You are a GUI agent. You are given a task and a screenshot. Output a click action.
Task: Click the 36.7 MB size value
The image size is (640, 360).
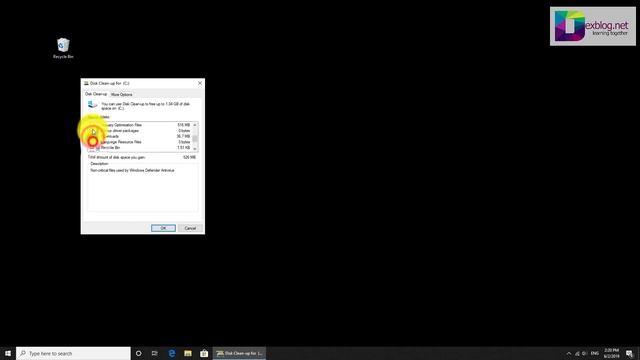[183, 136]
